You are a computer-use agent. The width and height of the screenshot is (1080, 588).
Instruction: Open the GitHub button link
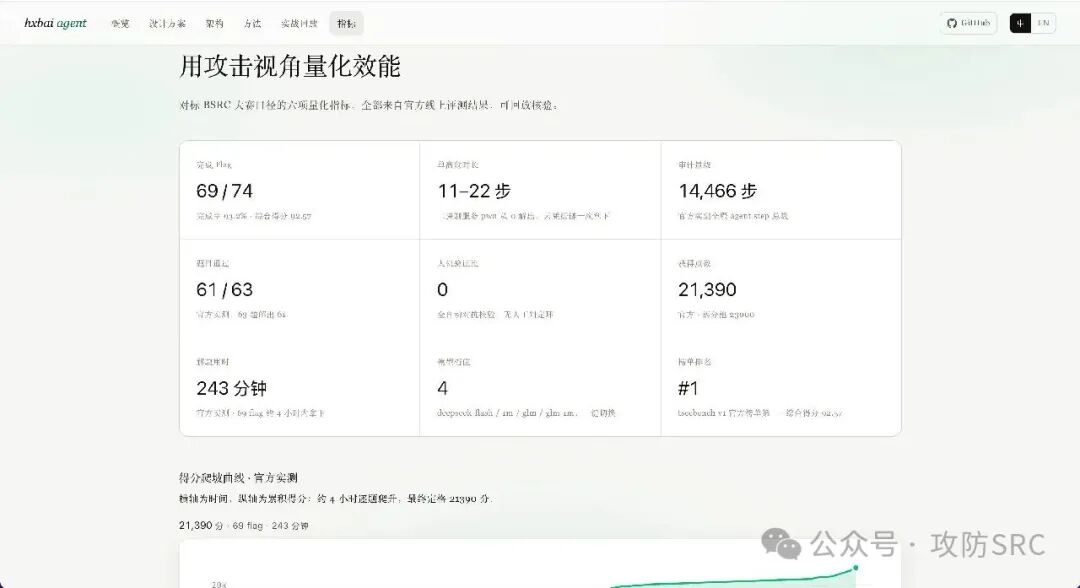pos(968,23)
